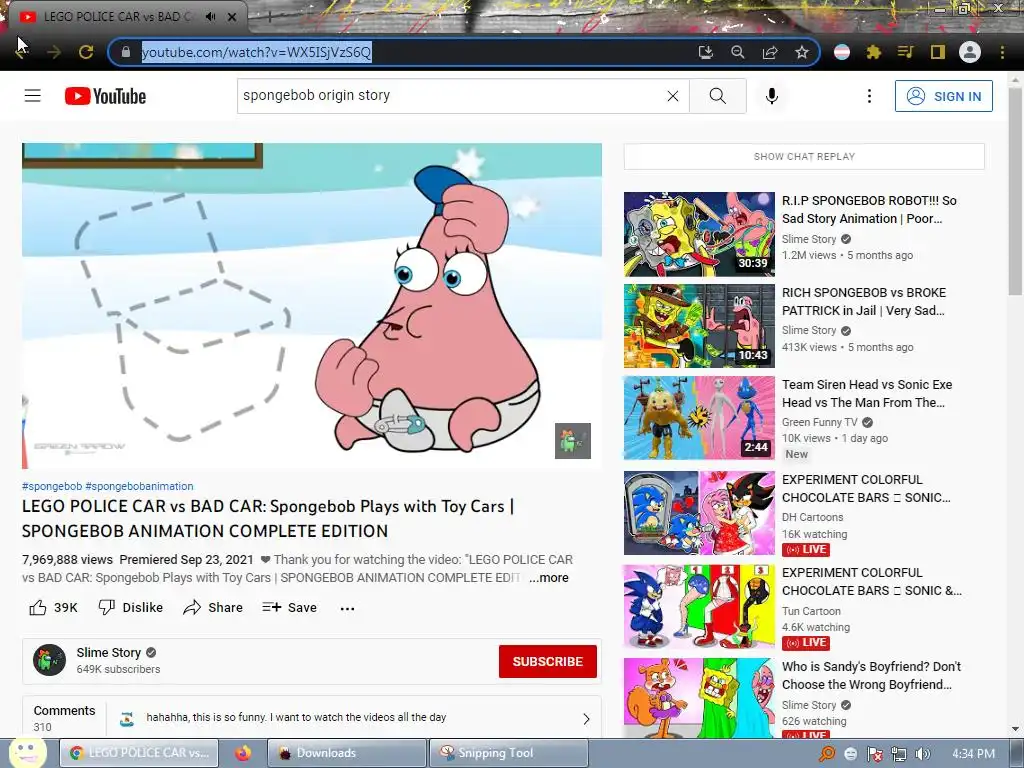Start voice search with the microphone
The width and height of the screenshot is (1024, 768).
click(x=771, y=96)
